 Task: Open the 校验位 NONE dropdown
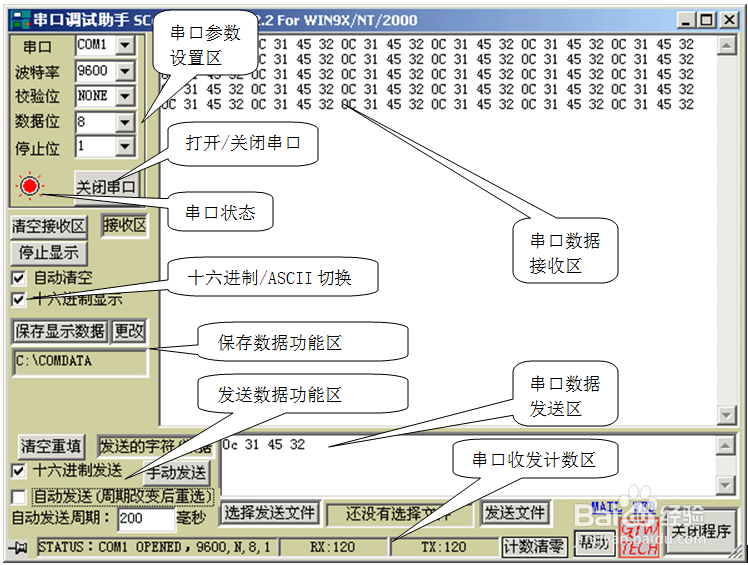tap(125, 96)
